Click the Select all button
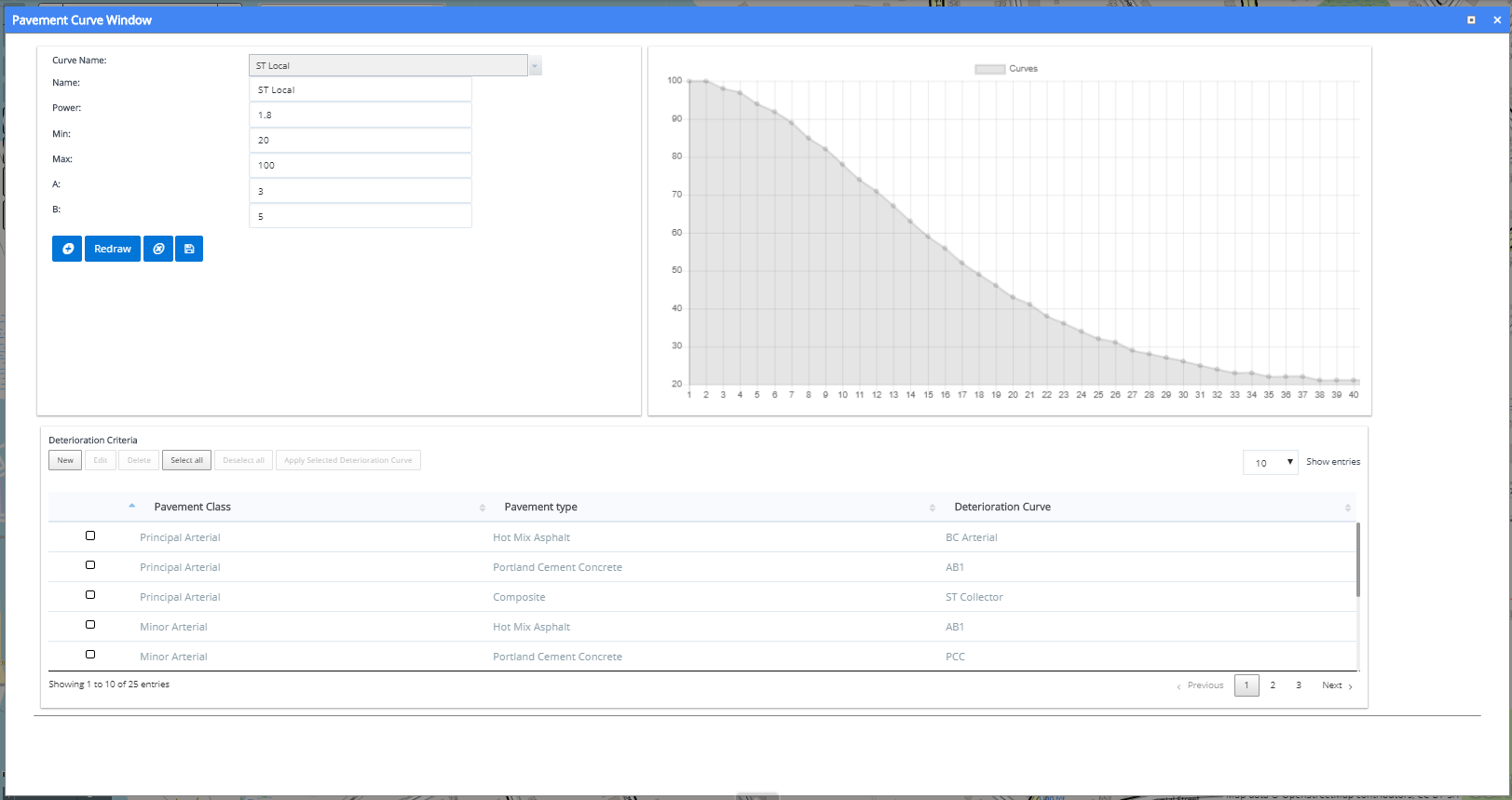 tap(186, 460)
